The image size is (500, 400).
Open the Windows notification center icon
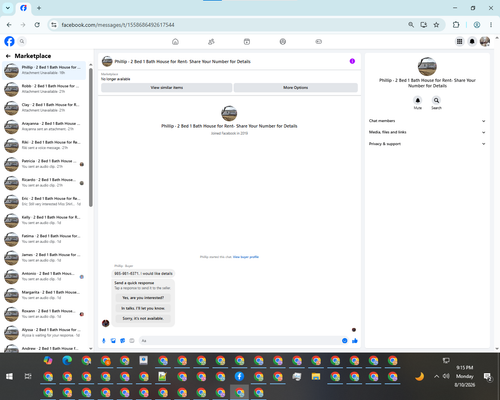(488, 377)
